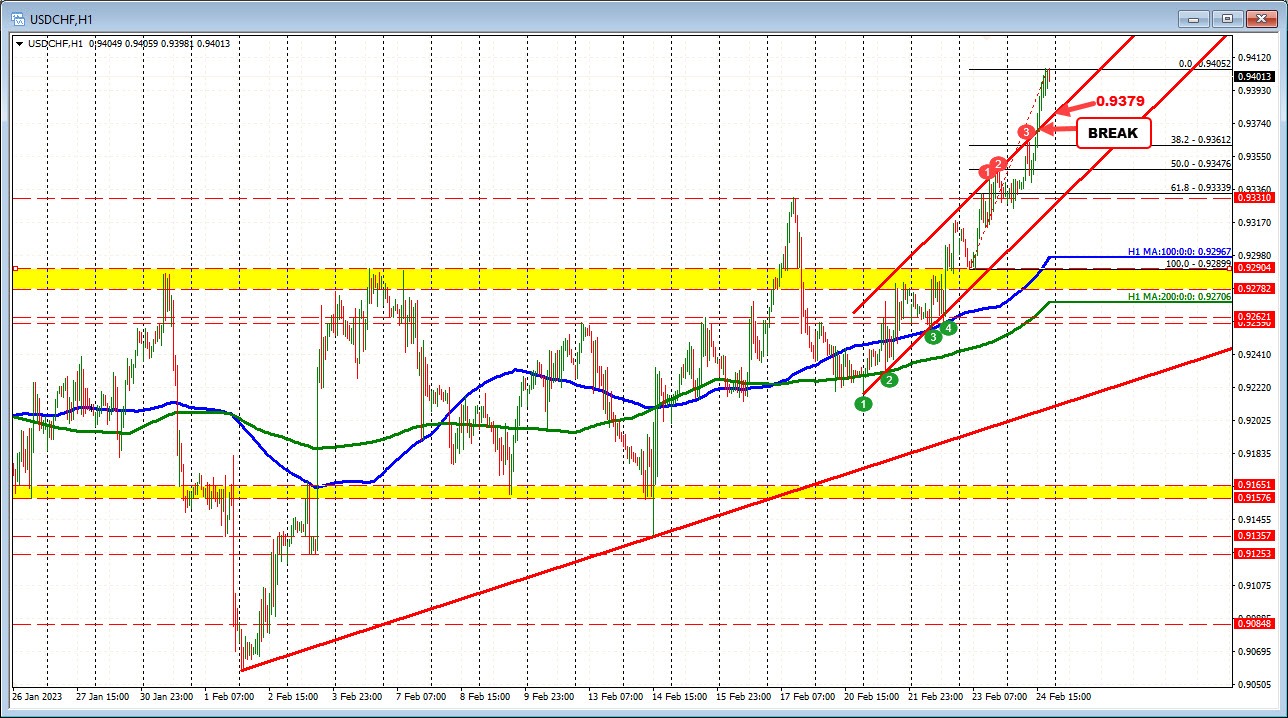Viewport: 1288px width, 718px height.
Task: Click the BREAK annotation box
Action: [1112, 133]
